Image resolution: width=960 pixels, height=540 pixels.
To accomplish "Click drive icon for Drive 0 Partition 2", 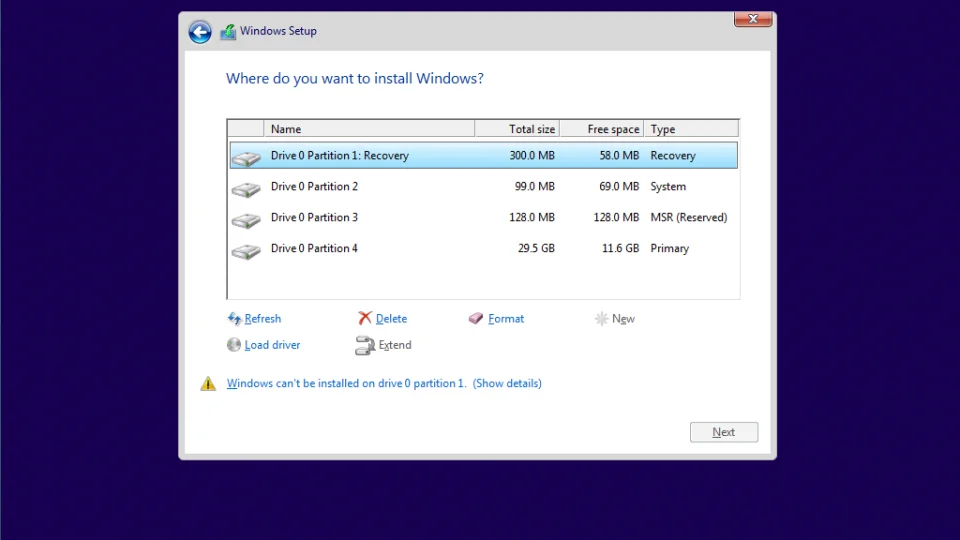I will click(246, 189).
